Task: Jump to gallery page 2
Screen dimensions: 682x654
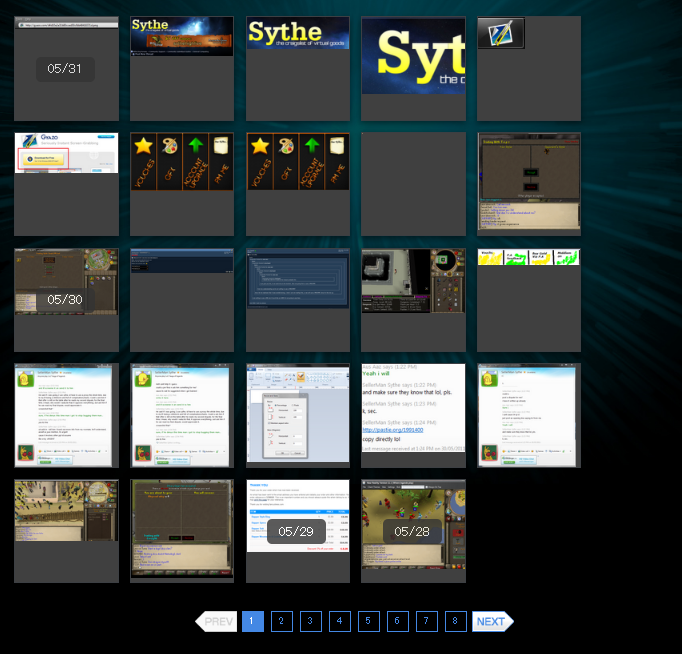Action: tap(282, 621)
